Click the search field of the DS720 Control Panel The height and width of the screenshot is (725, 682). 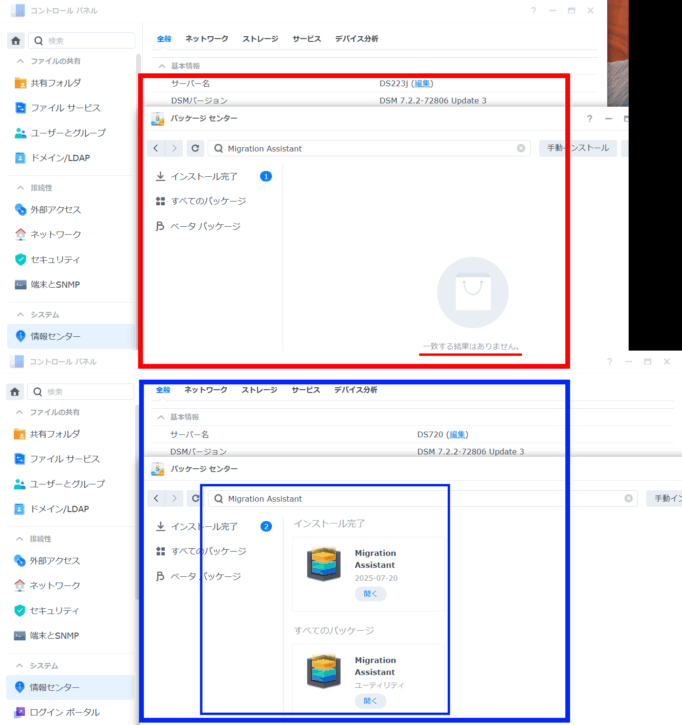[x=85, y=391]
